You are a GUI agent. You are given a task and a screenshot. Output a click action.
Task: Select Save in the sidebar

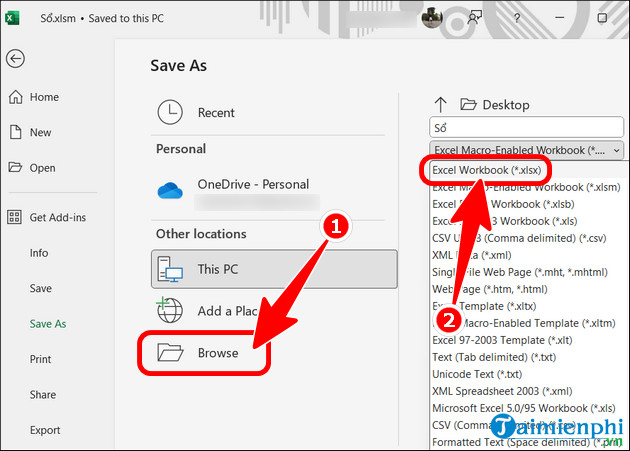click(x=41, y=288)
